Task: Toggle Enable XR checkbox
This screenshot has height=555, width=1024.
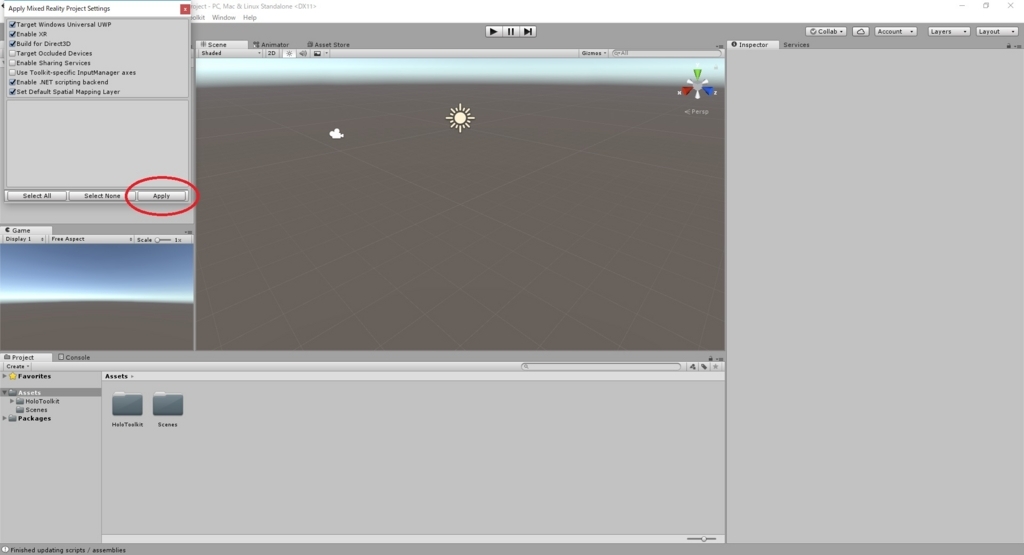Action: click(x=12, y=34)
